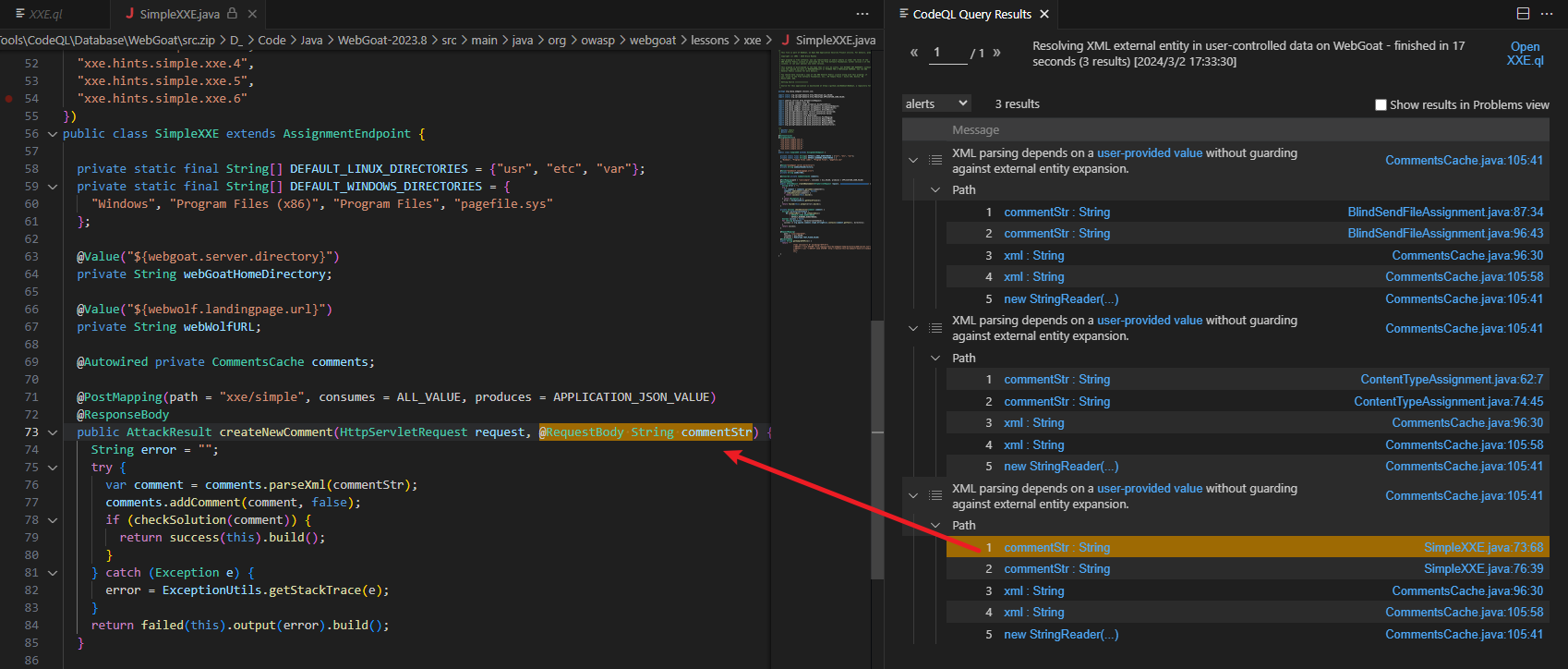Select breadcrumb item 'owasp'
Screen dimensions: 1568x669
(598, 40)
